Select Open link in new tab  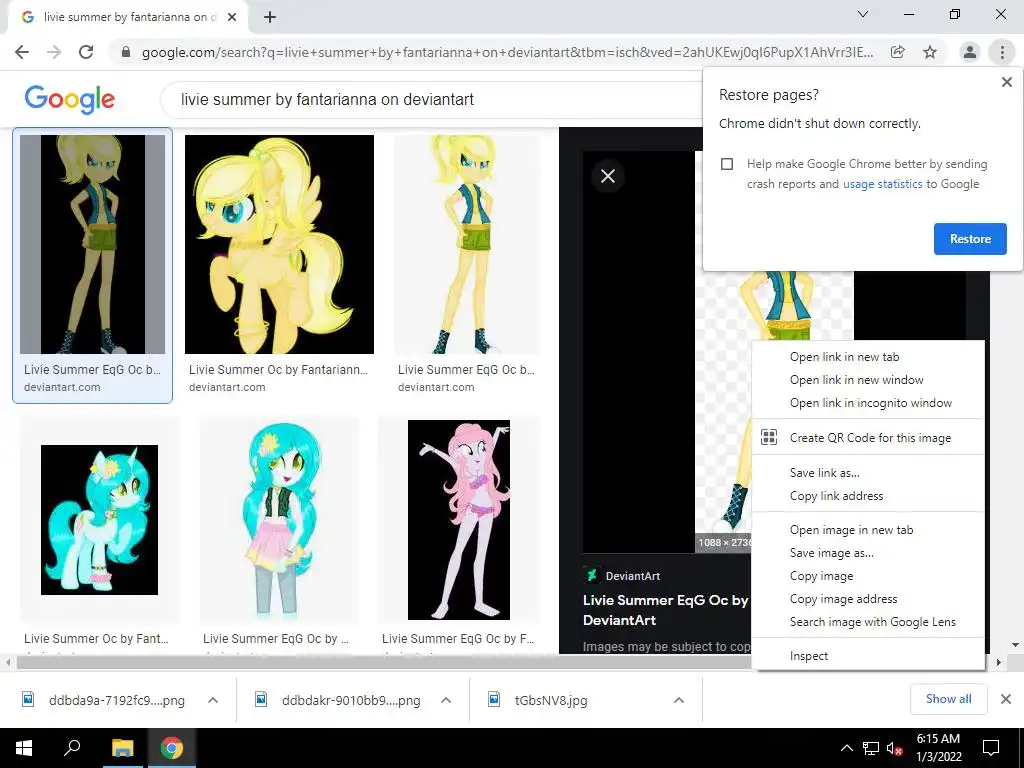coord(868,357)
